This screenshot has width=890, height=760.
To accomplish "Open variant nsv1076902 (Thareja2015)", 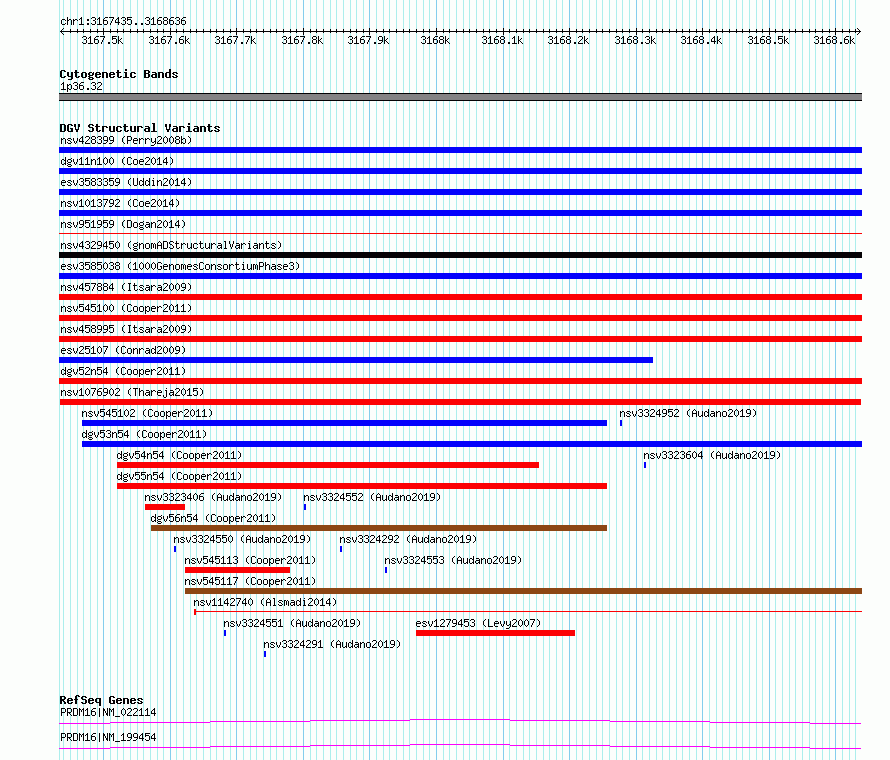I will coord(132,392).
